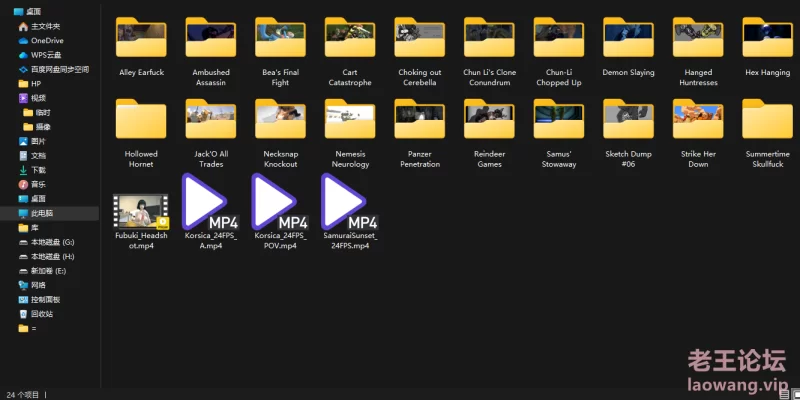The width and height of the screenshot is (800, 400).
Task: Select the Fubuki_Headshot.mp4 video thumbnail
Action: coord(140,212)
